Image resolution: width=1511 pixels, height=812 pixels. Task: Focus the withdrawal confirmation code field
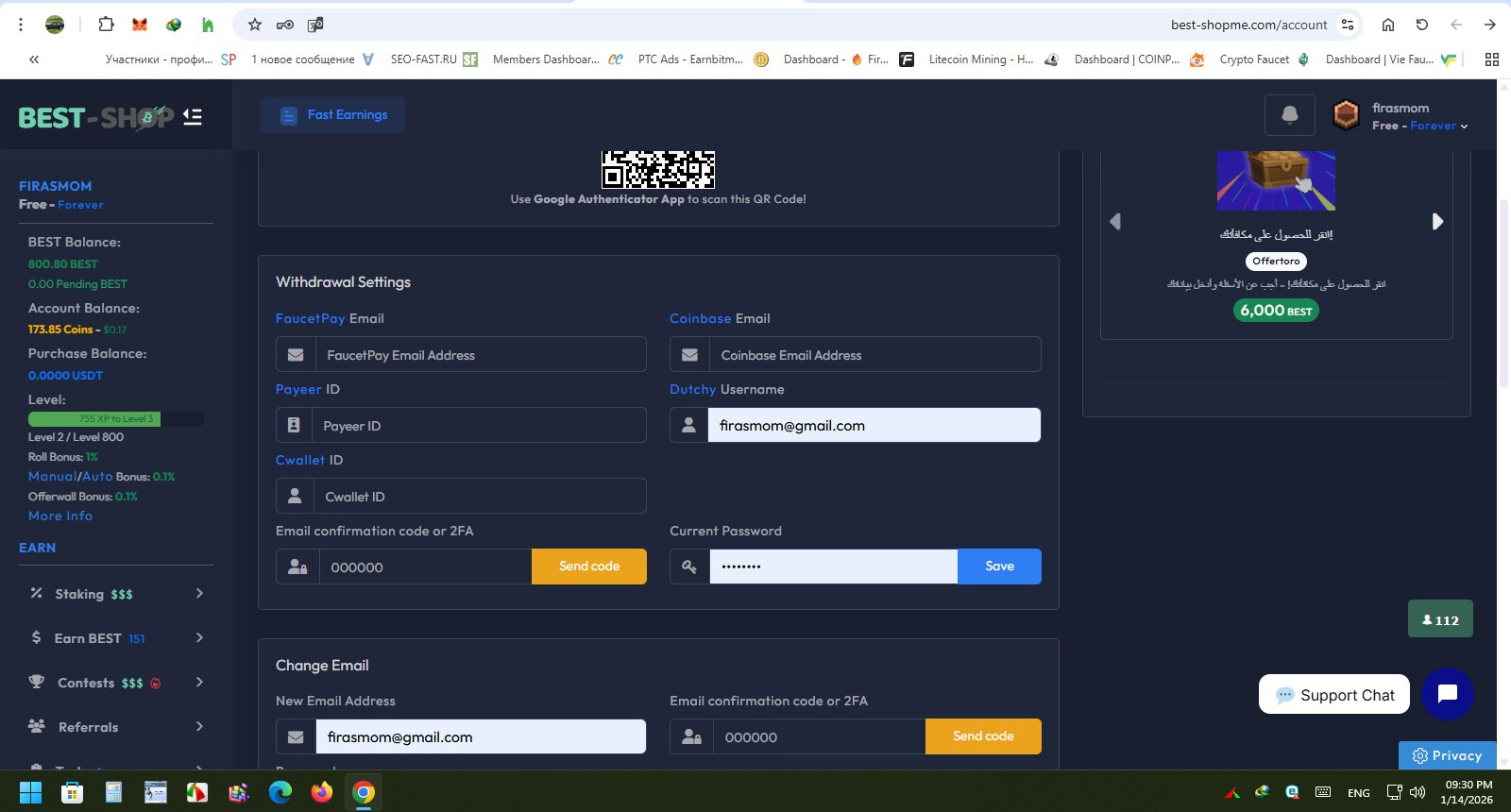tap(425, 567)
